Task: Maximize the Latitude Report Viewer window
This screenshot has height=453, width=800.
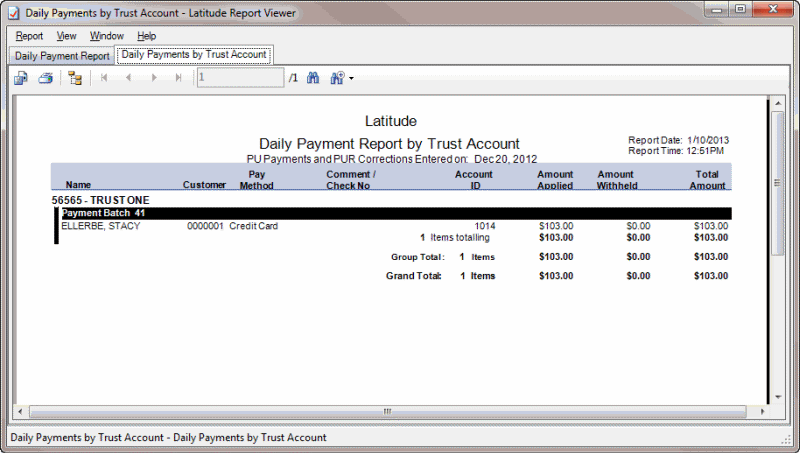Action: (x=741, y=9)
